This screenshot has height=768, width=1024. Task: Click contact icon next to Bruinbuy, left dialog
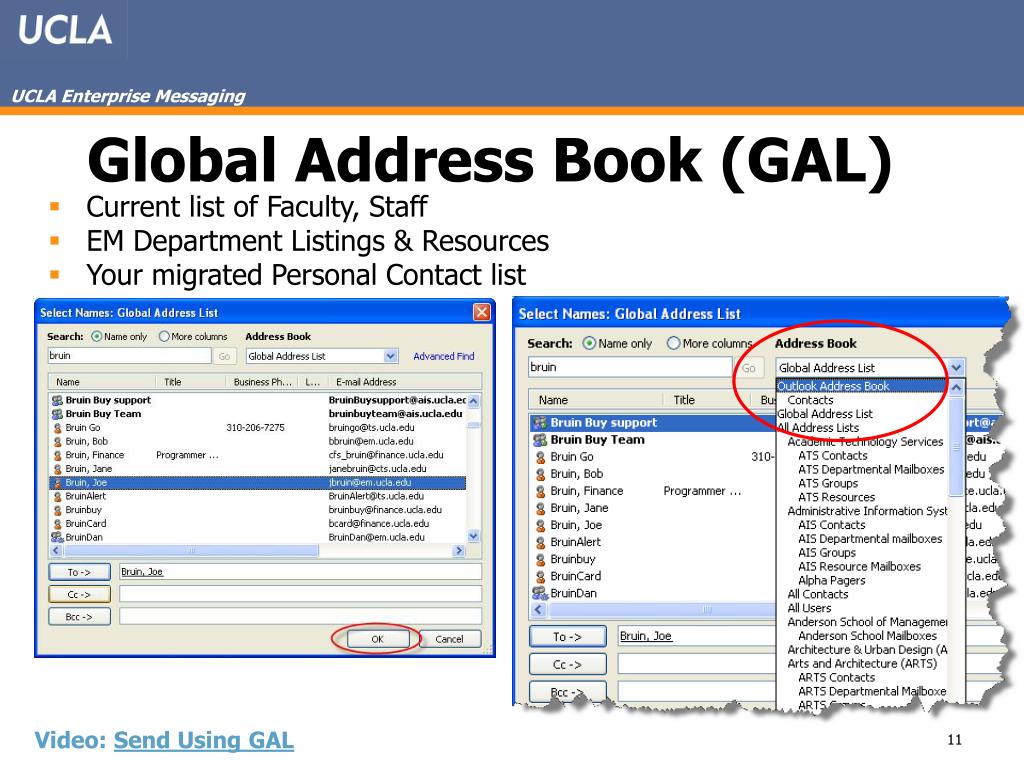point(57,510)
